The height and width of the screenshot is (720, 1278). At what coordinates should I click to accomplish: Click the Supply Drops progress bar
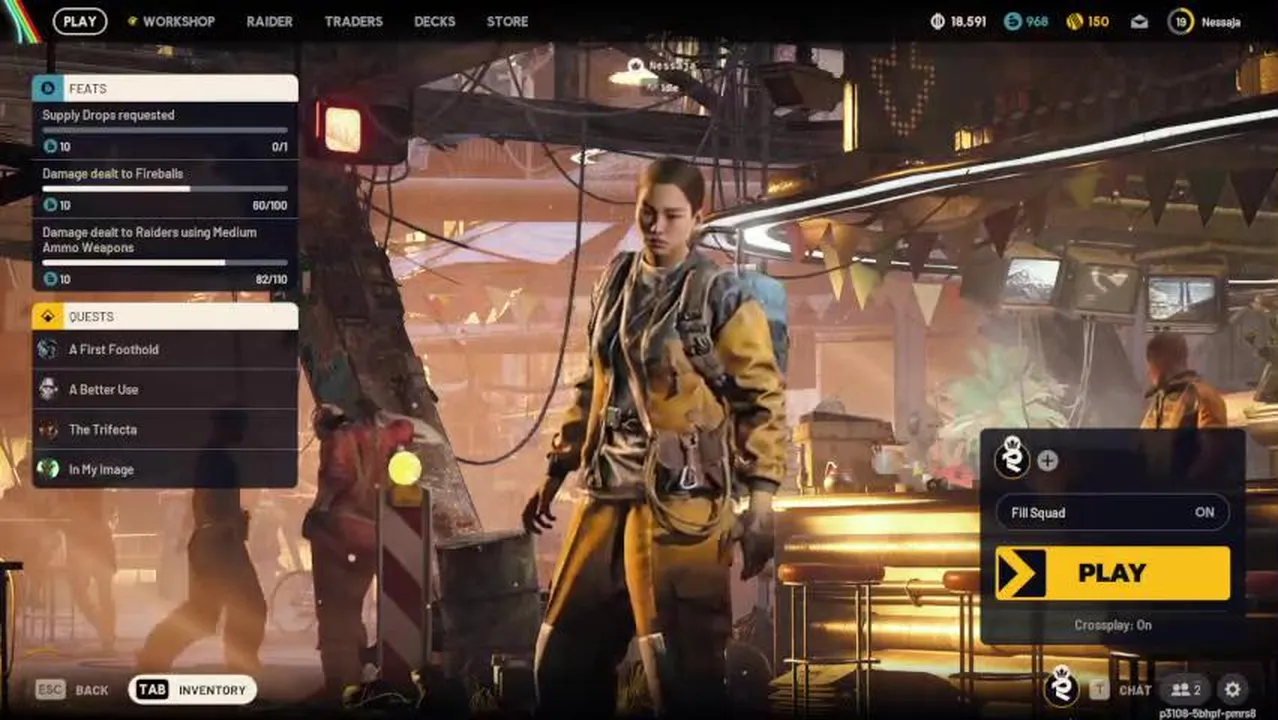click(x=165, y=130)
